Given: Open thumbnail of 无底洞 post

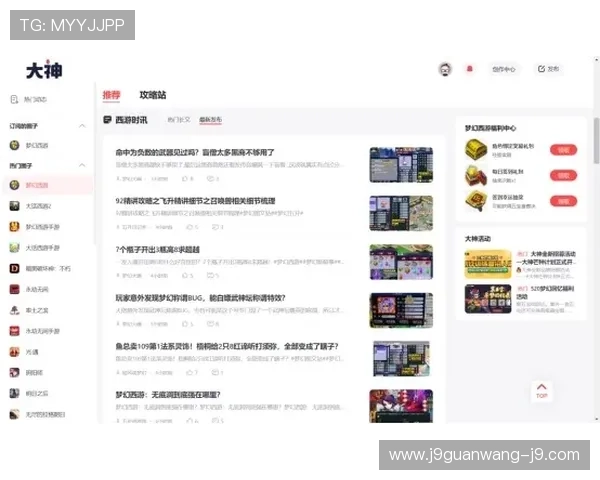Looking at the screenshot, I should (x=401, y=406).
